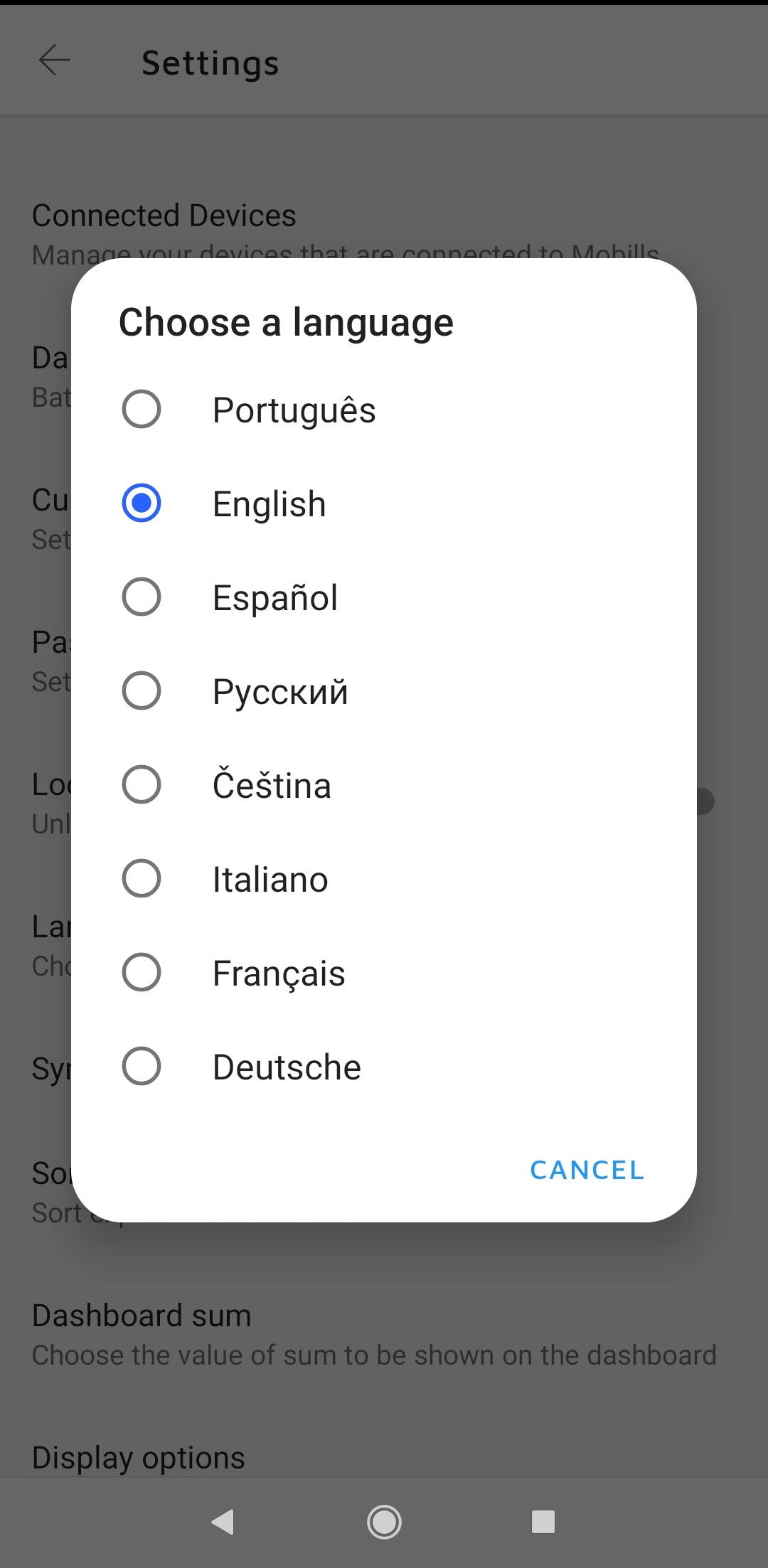Cancel the language selection dialog
The height and width of the screenshot is (1568, 768).
[x=587, y=1170]
